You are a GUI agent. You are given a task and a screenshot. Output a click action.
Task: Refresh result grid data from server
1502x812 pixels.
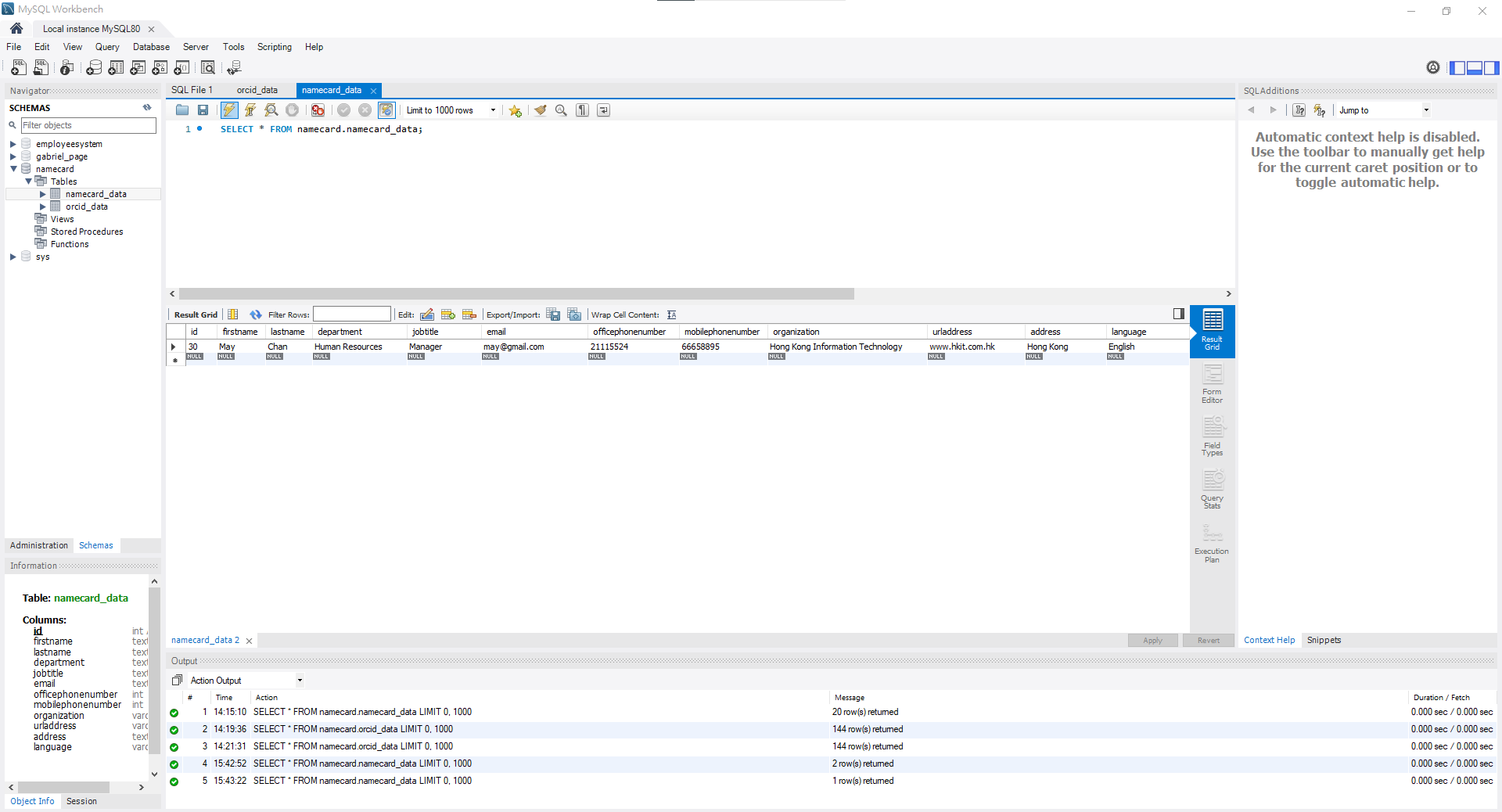(x=256, y=314)
